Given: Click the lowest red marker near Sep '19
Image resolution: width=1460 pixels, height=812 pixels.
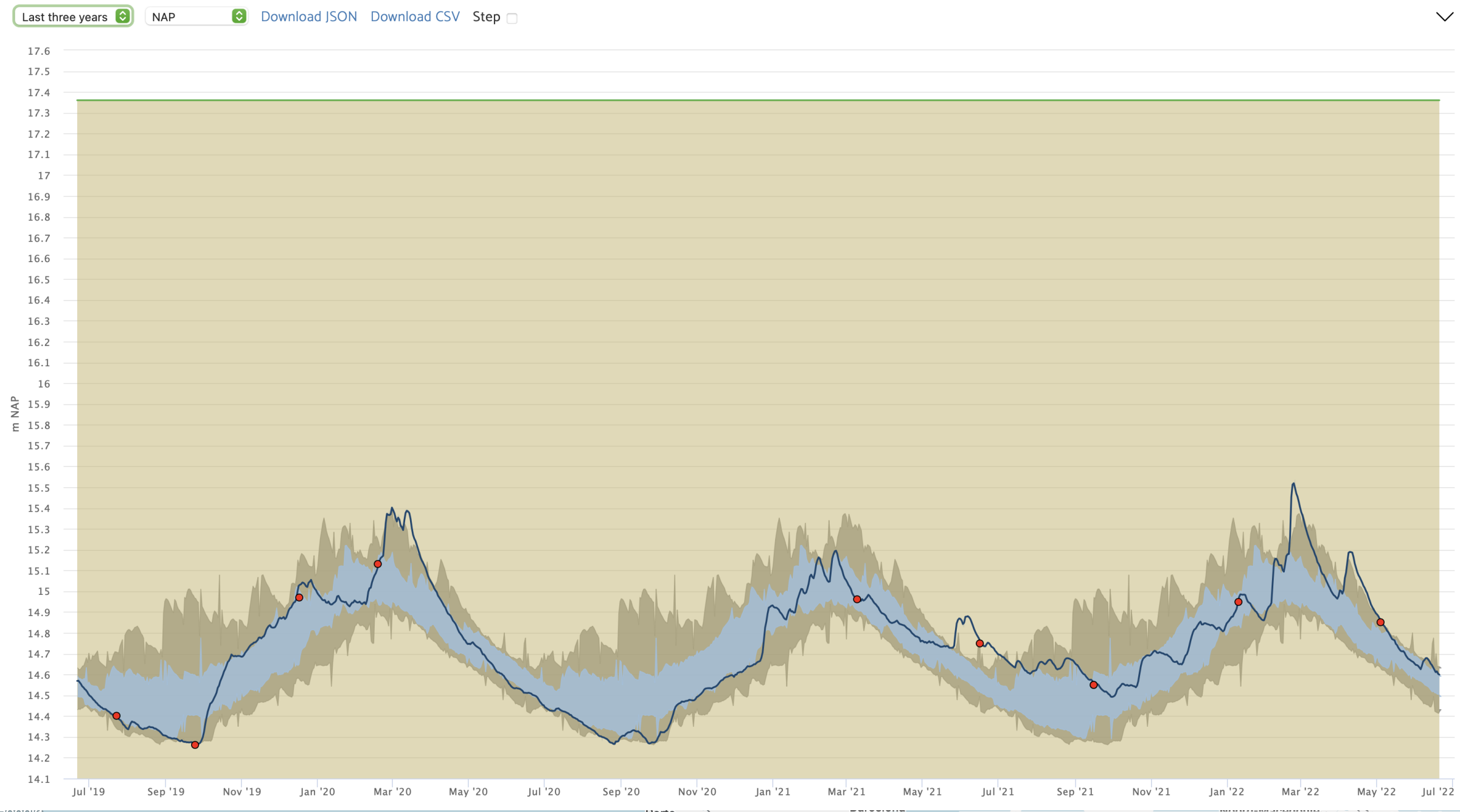Looking at the screenshot, I should tap(195, 745).
